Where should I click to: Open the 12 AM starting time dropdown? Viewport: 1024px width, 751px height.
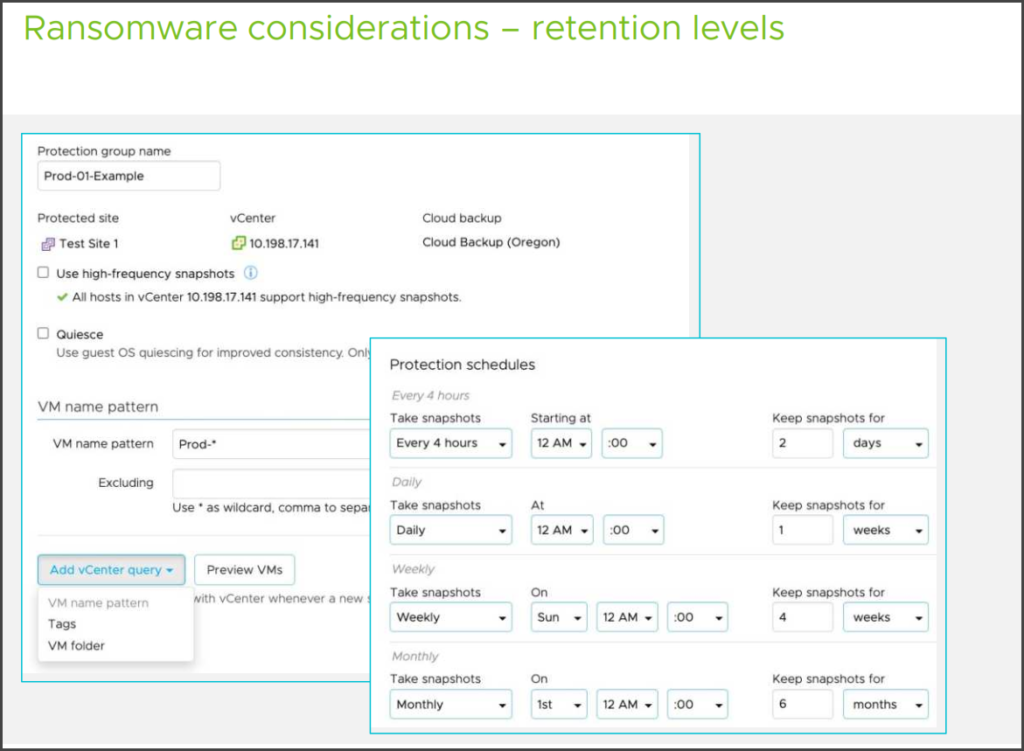click(560, 443)
